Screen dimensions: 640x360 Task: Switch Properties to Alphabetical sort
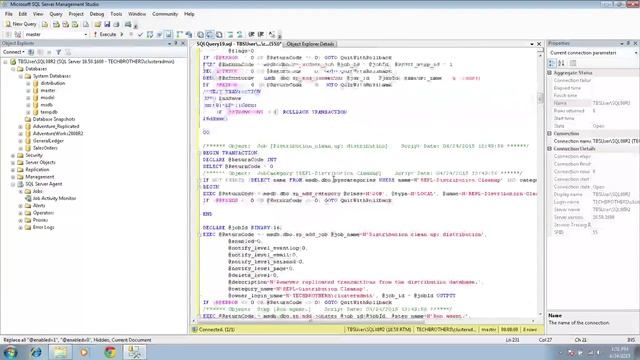click(561, 63)
